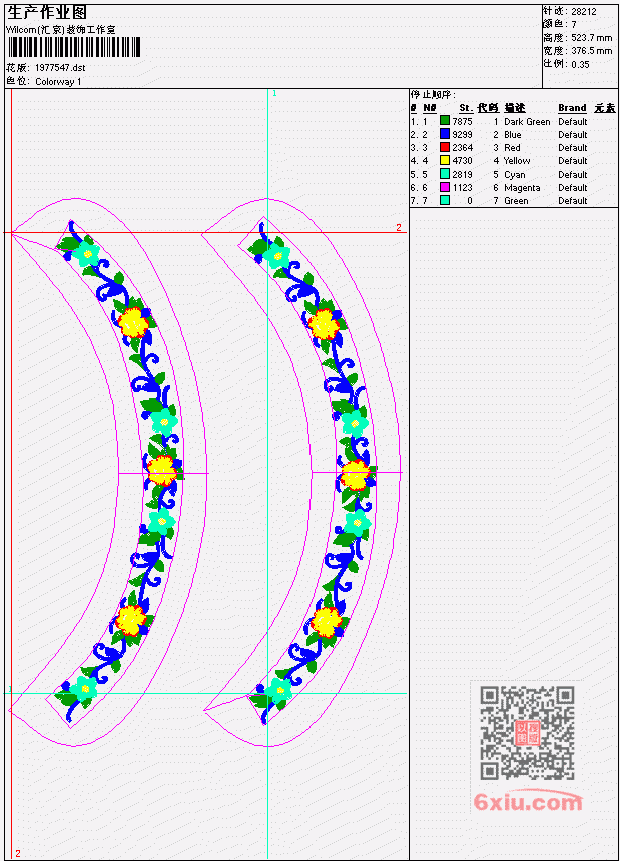Click the 'Dark Green' description text
Screen dimensions: 620x861
coord(527,121)
